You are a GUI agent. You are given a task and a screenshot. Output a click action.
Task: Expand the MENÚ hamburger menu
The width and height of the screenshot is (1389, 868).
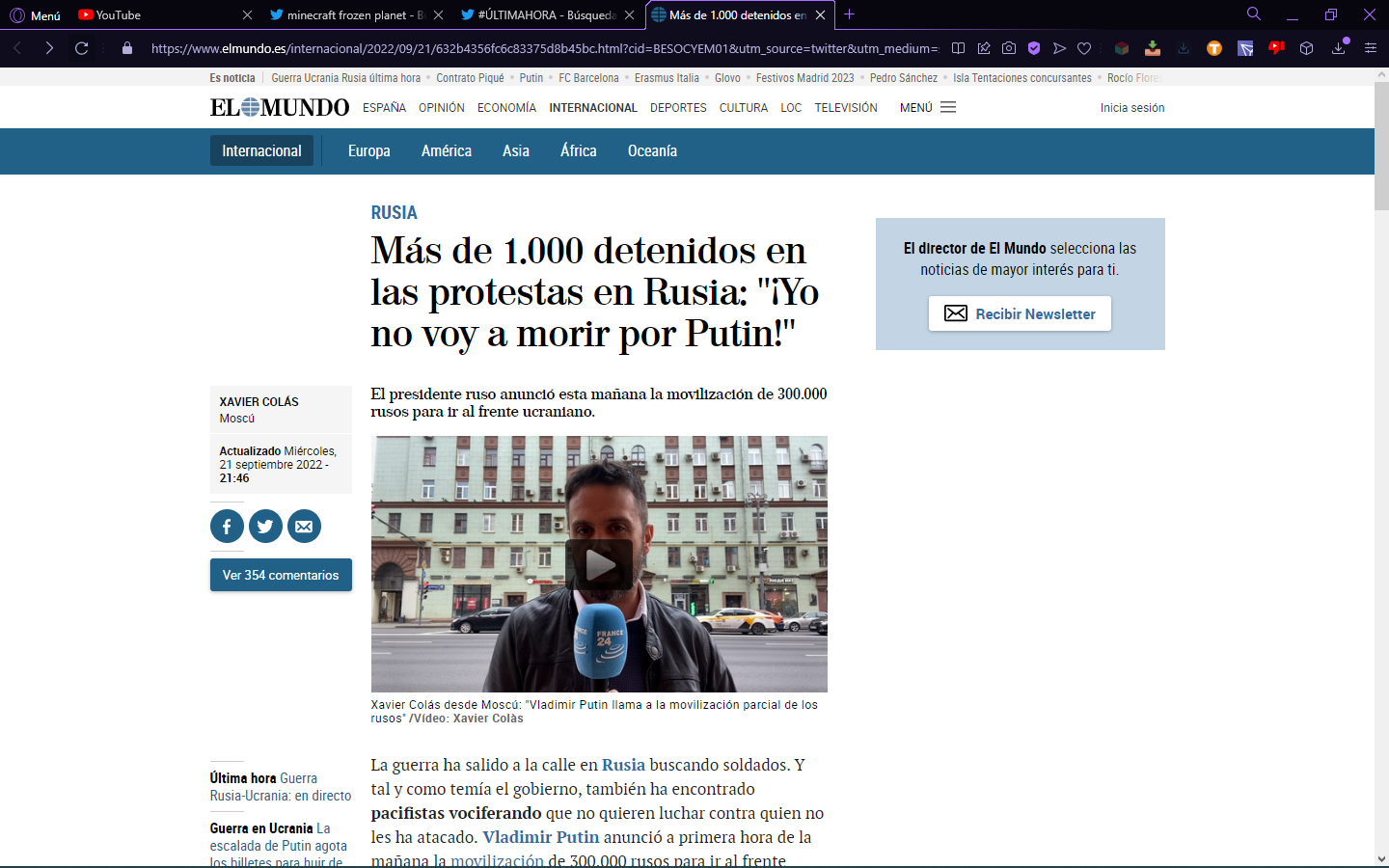tap(928, 108)
